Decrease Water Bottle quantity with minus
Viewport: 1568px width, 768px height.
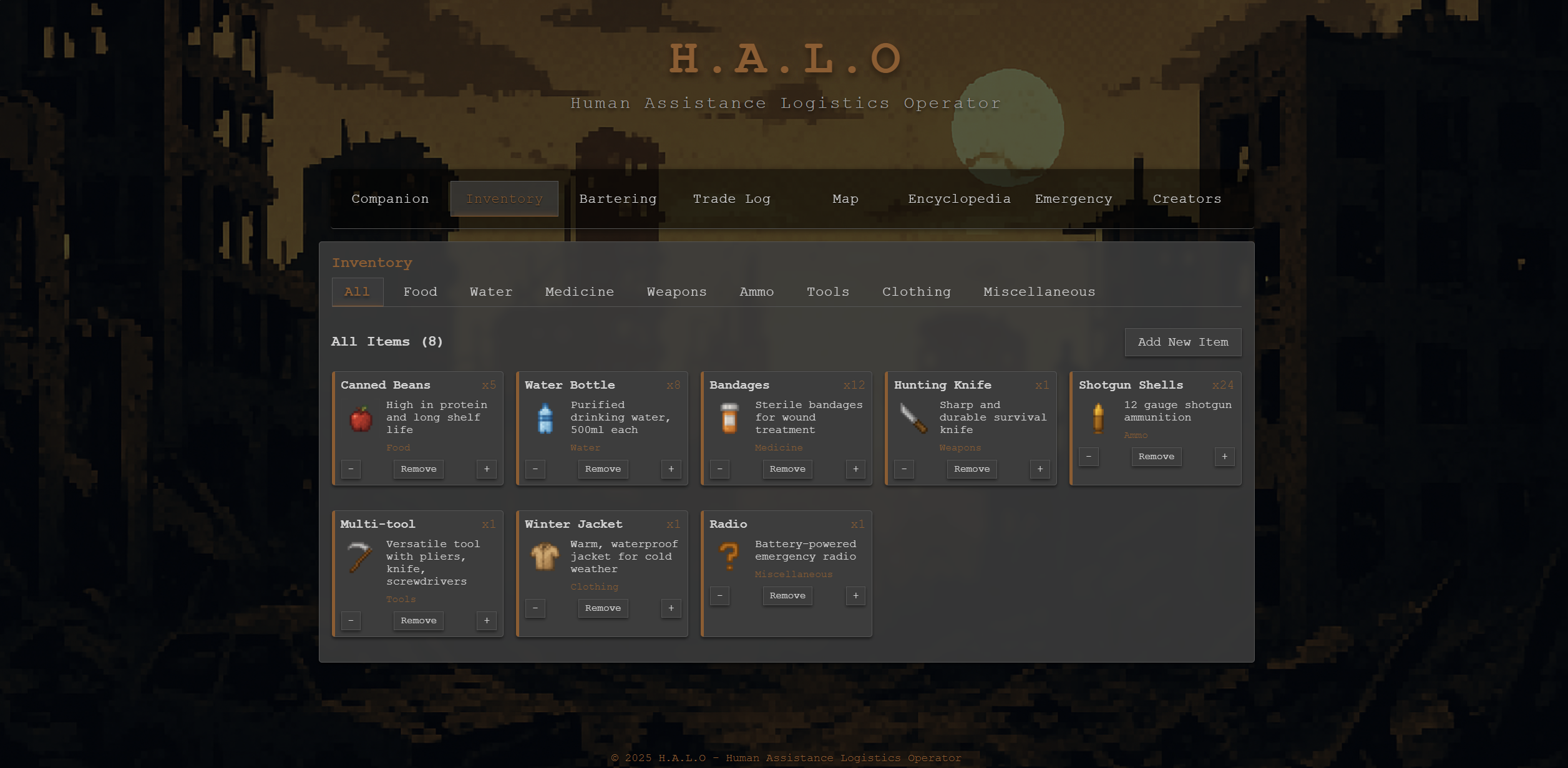[535, 469]
